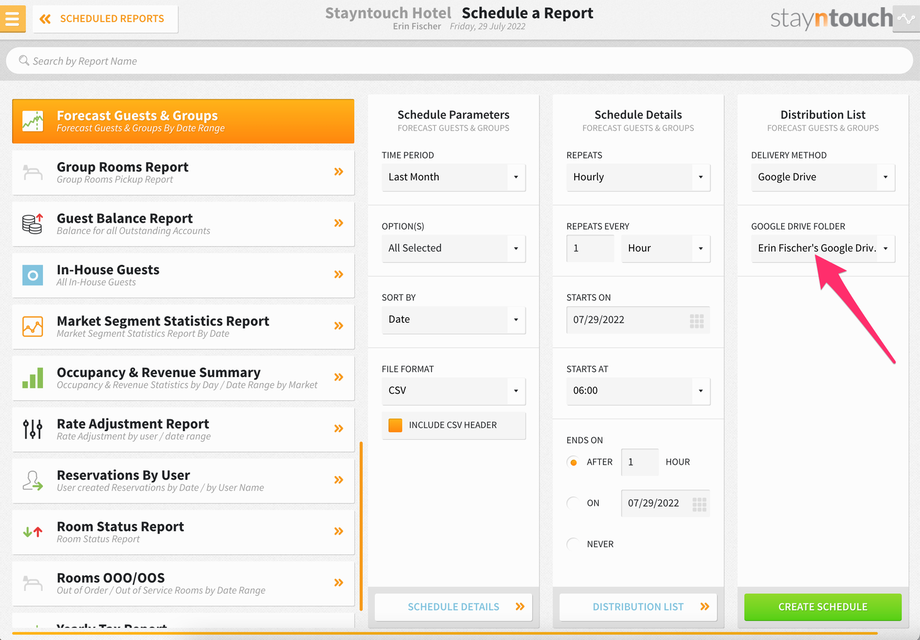Open the Option(s) dropdown showing All Selected
This screenshot has width=920, height=640.
[x=454, y=248]
